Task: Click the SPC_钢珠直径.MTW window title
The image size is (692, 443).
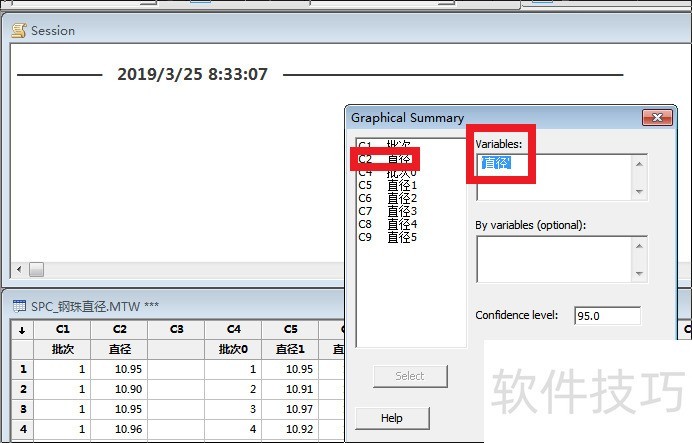Action: [95, 306]
